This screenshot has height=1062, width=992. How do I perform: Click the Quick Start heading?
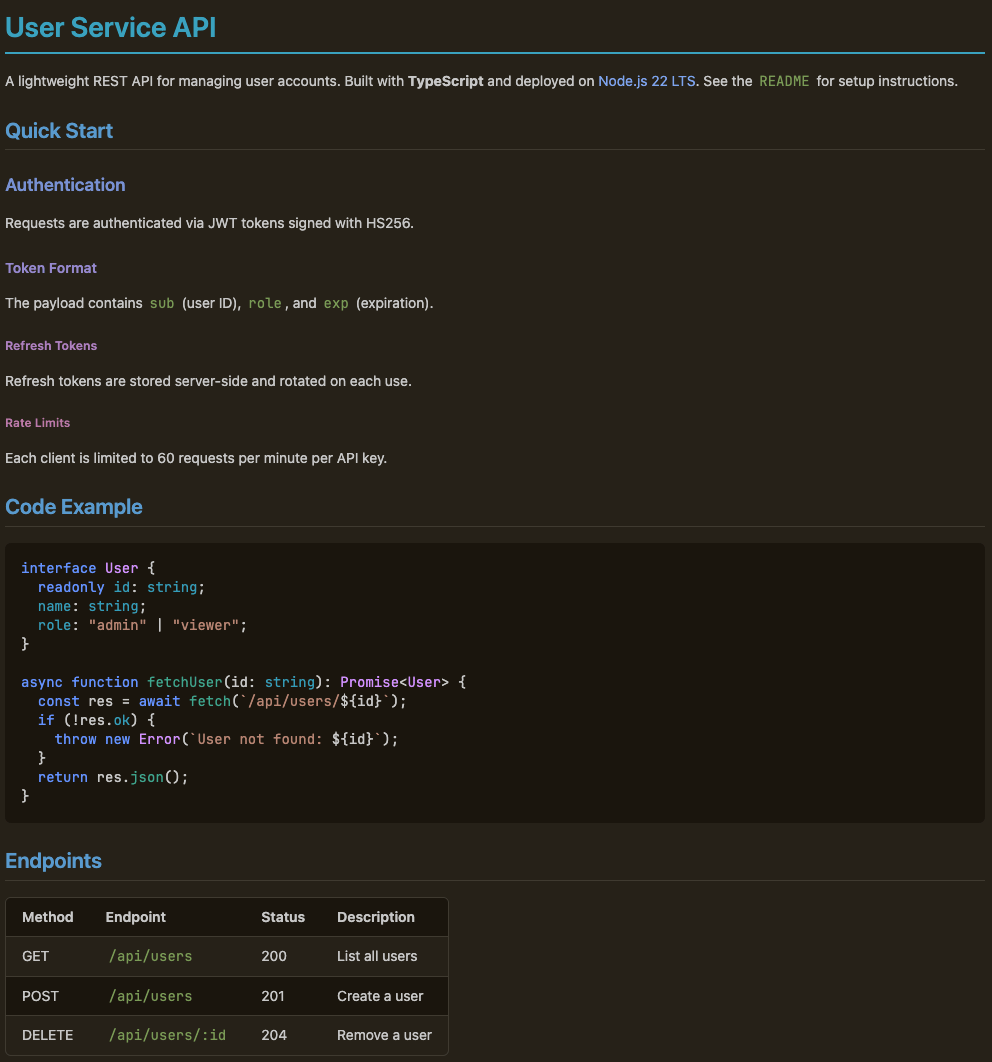tap(59, 131)
